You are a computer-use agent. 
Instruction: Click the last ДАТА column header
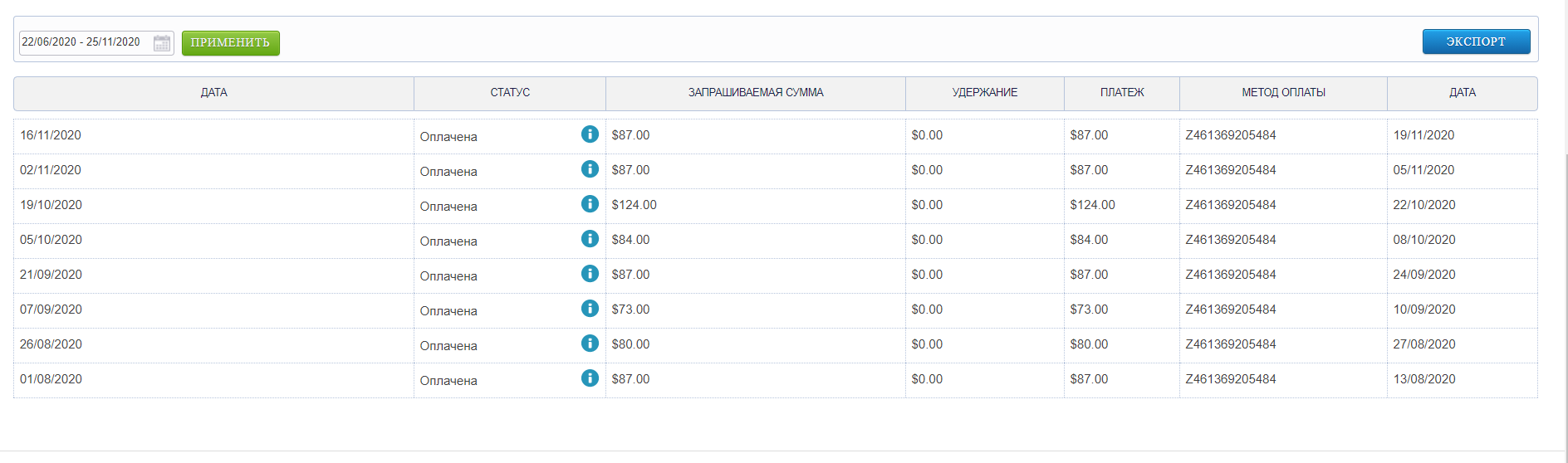pos(1463,93)
